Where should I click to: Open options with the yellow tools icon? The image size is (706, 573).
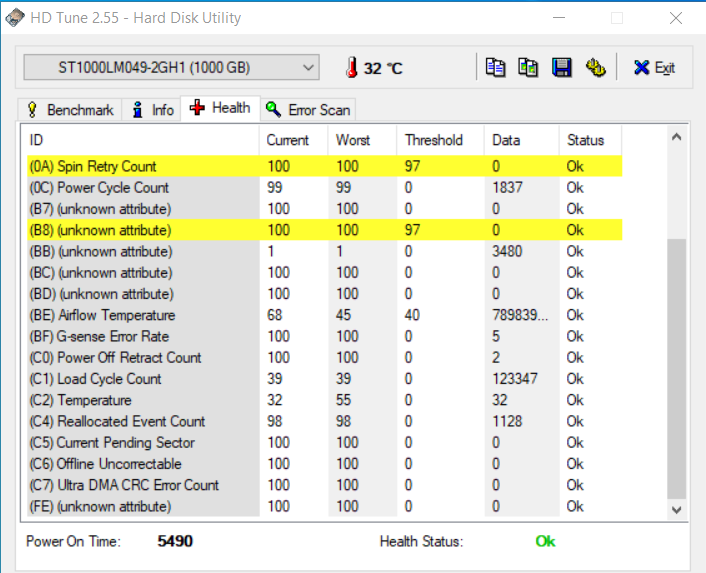(595, 68)
